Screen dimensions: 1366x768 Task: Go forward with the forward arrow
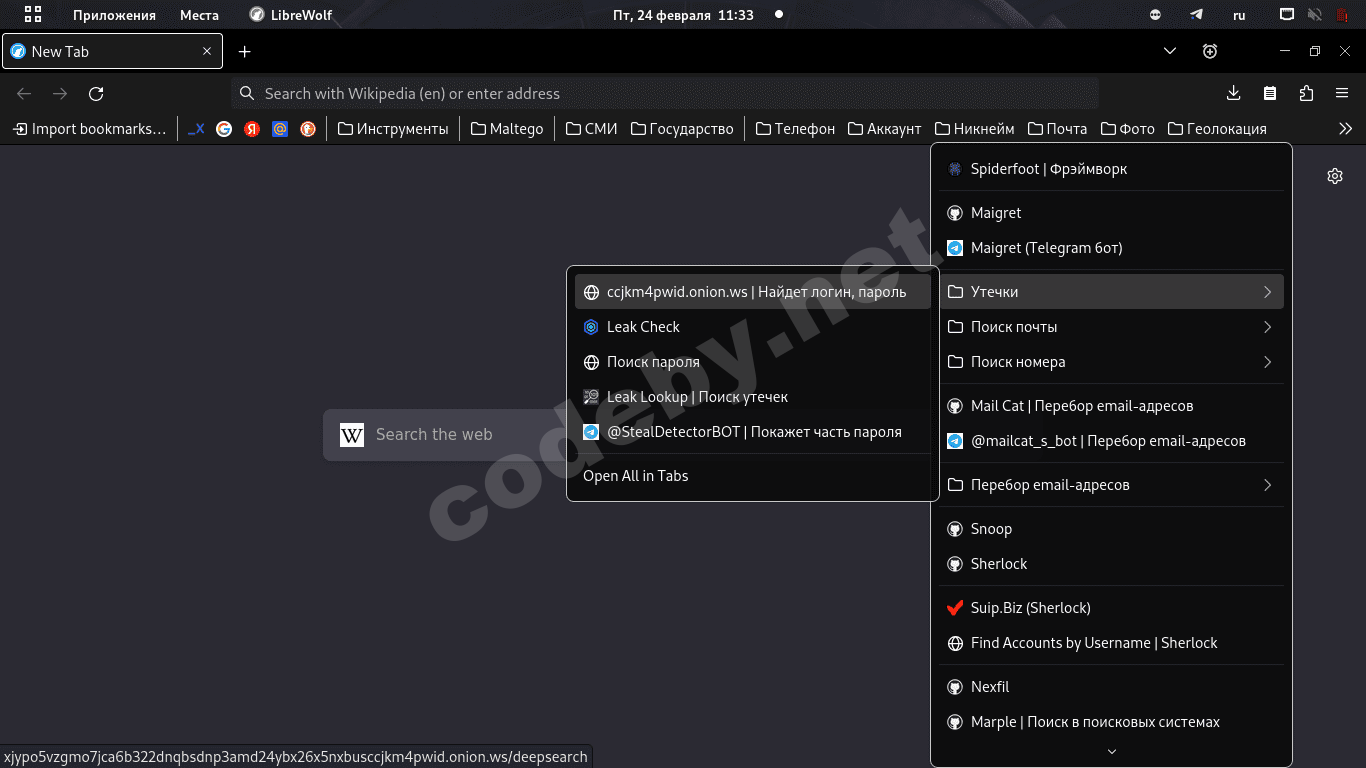pyautogui.click(x=60, y=93)
